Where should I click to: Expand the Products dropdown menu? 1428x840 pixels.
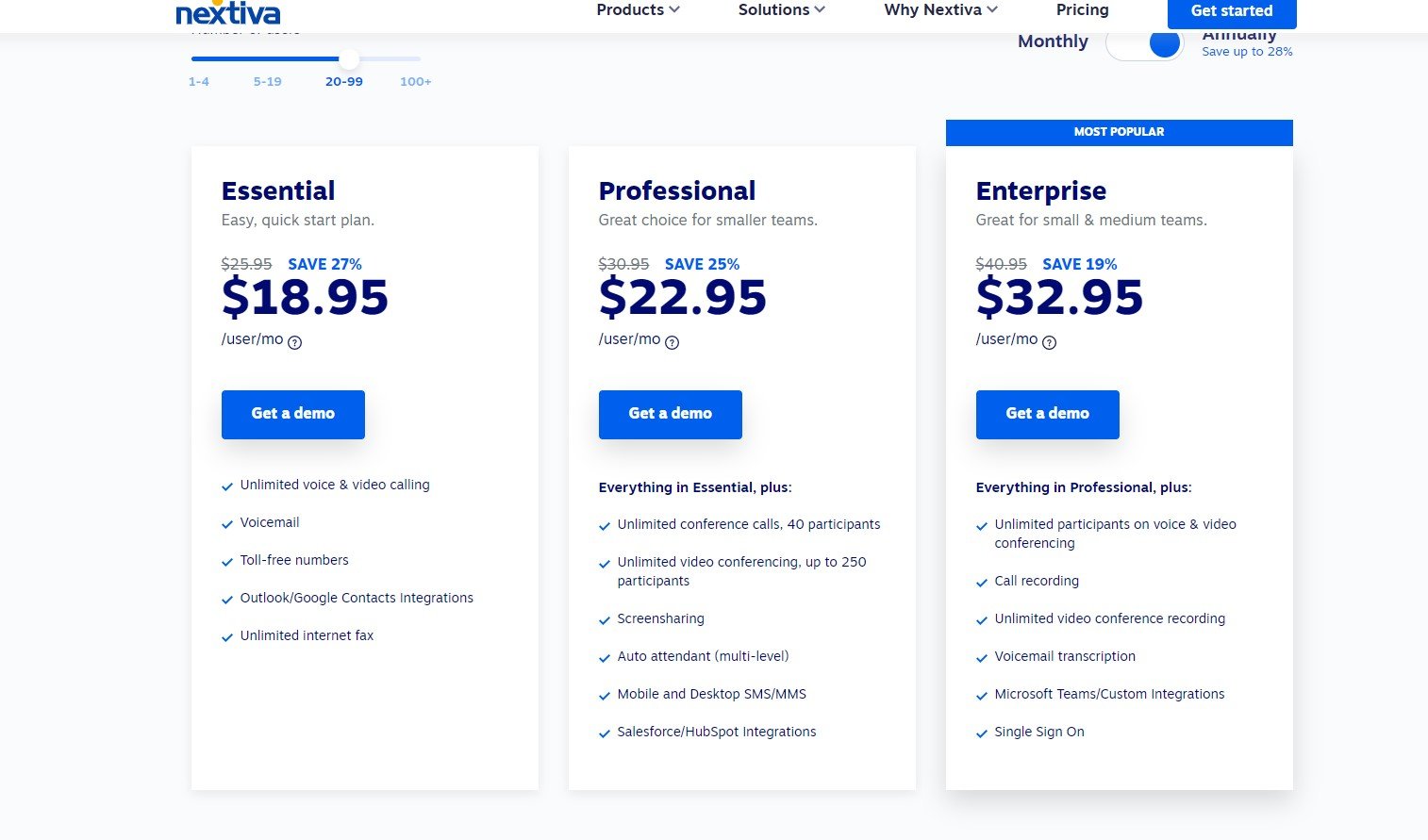[637, 10]
